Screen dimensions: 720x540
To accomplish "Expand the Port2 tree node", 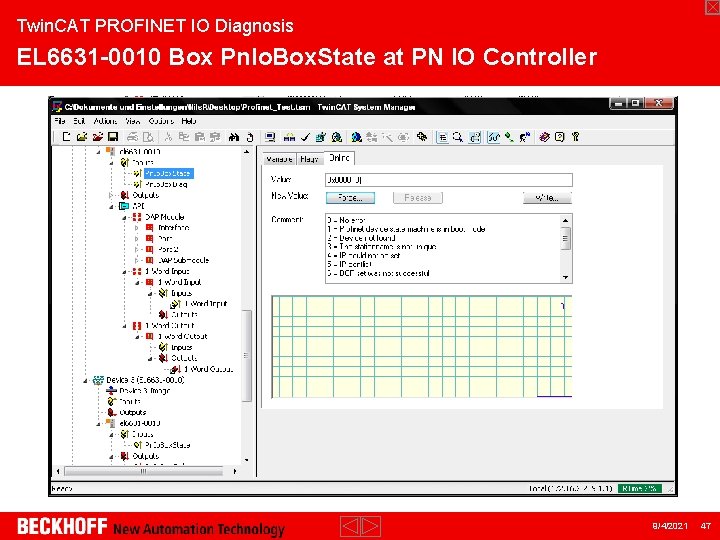I will (x=137, y=249).
